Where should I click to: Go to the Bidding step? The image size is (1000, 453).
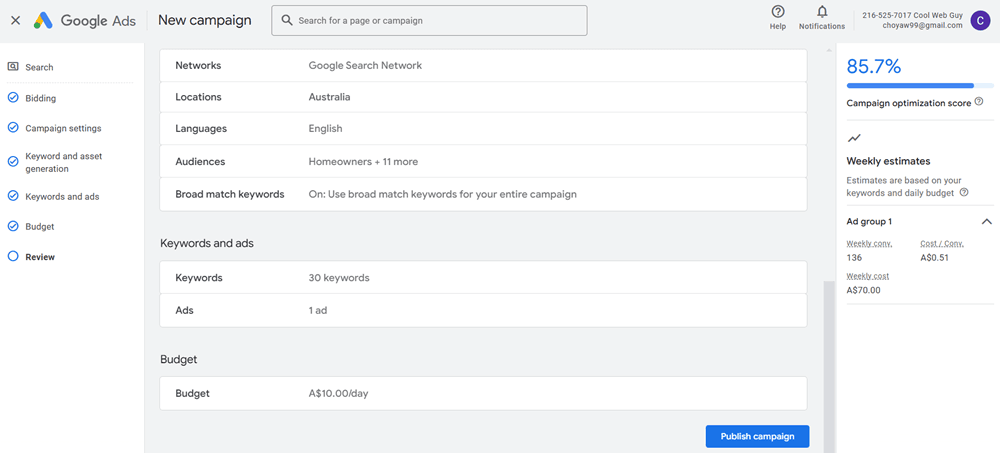point(40,98)
